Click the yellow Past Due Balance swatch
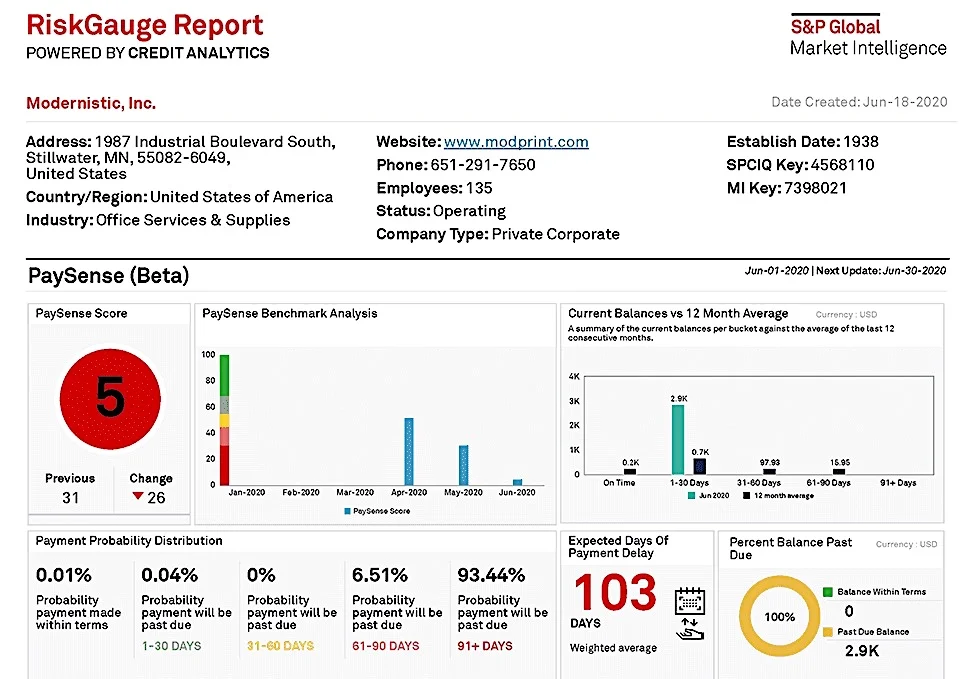 [x=827, y=632]
